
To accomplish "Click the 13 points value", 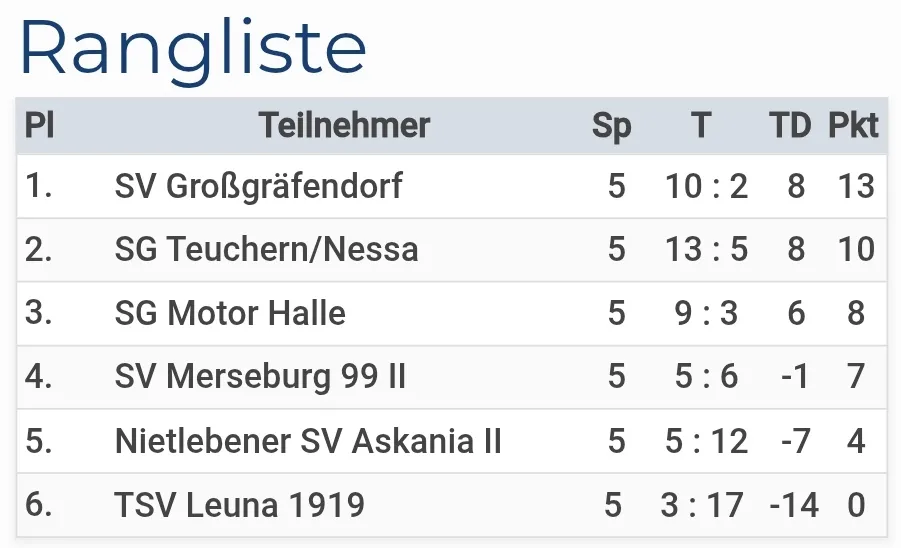I will click(856, 187).
